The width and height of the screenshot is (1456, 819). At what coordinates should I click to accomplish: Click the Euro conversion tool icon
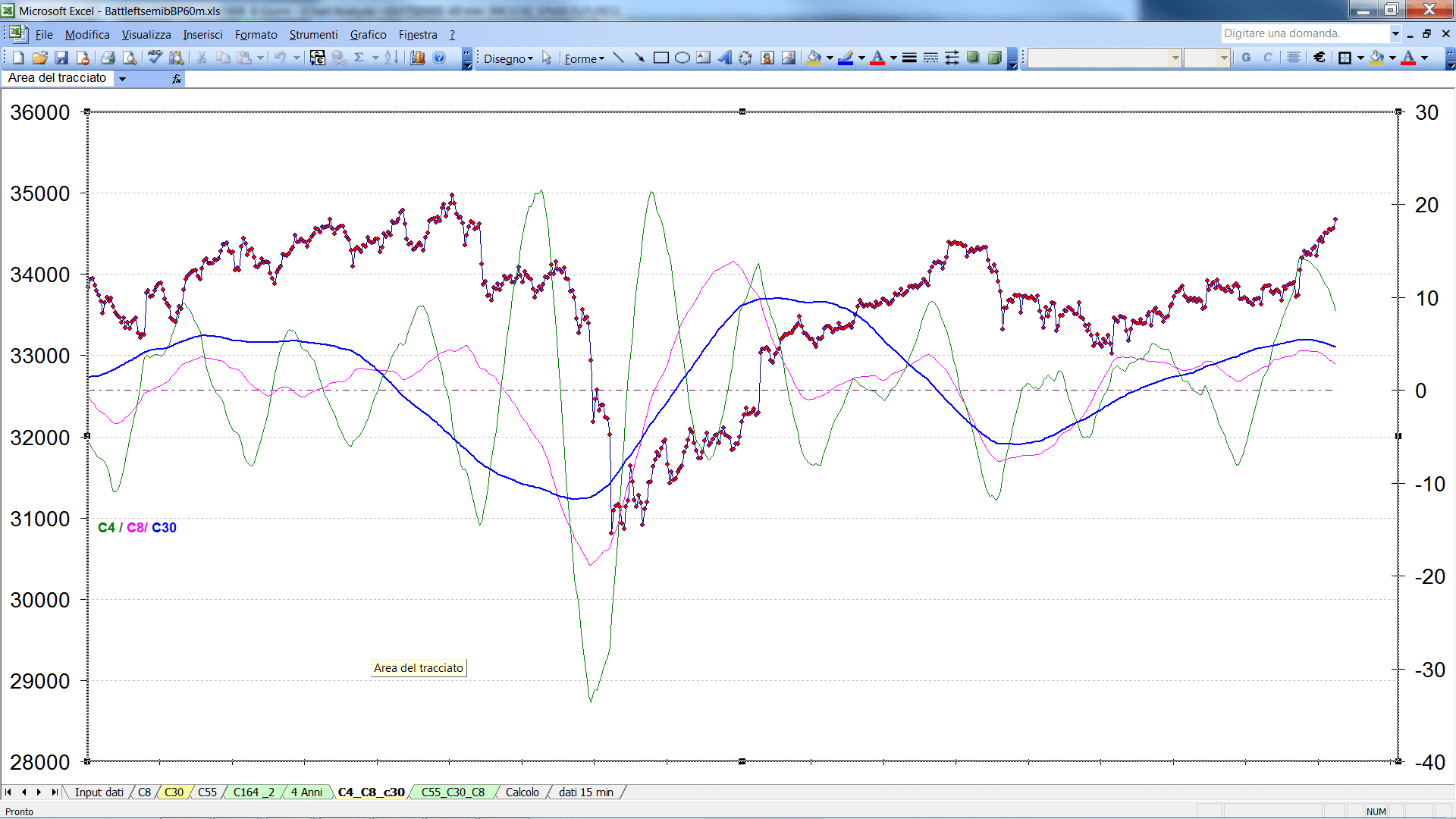[318, 58]
